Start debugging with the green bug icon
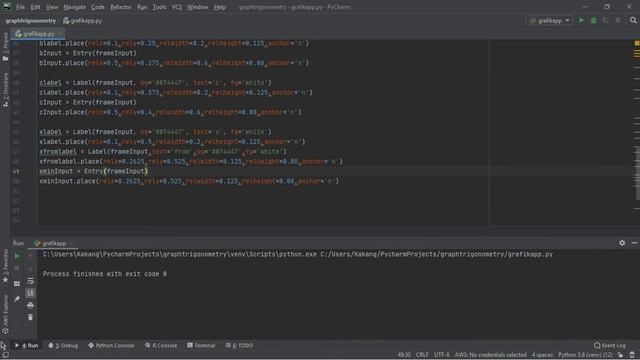Screen dimensions: 640x360 pos(593,20)
